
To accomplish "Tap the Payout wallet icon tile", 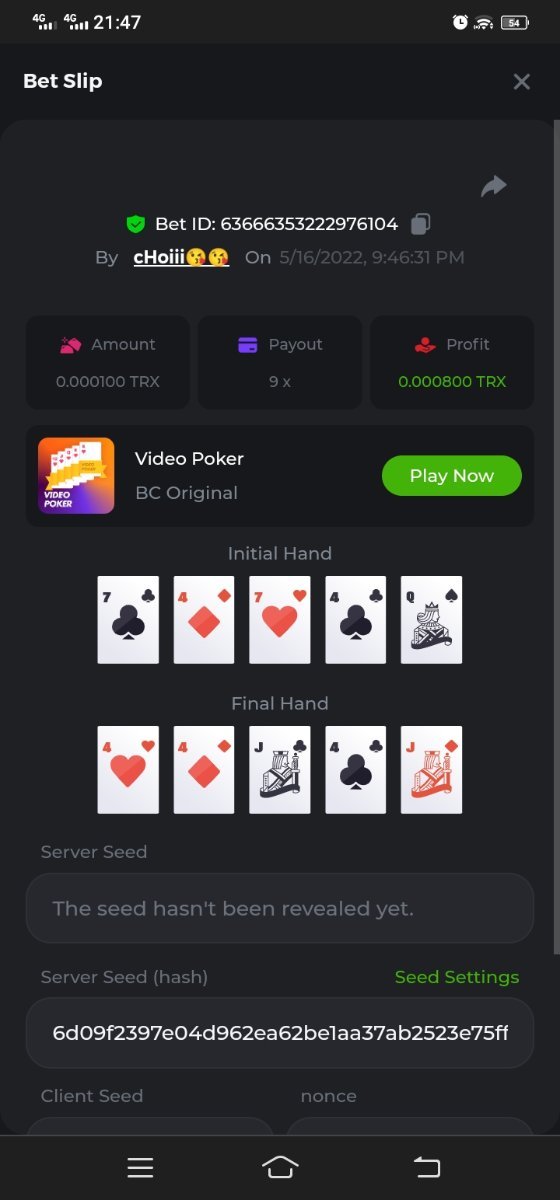I will 280,362.
